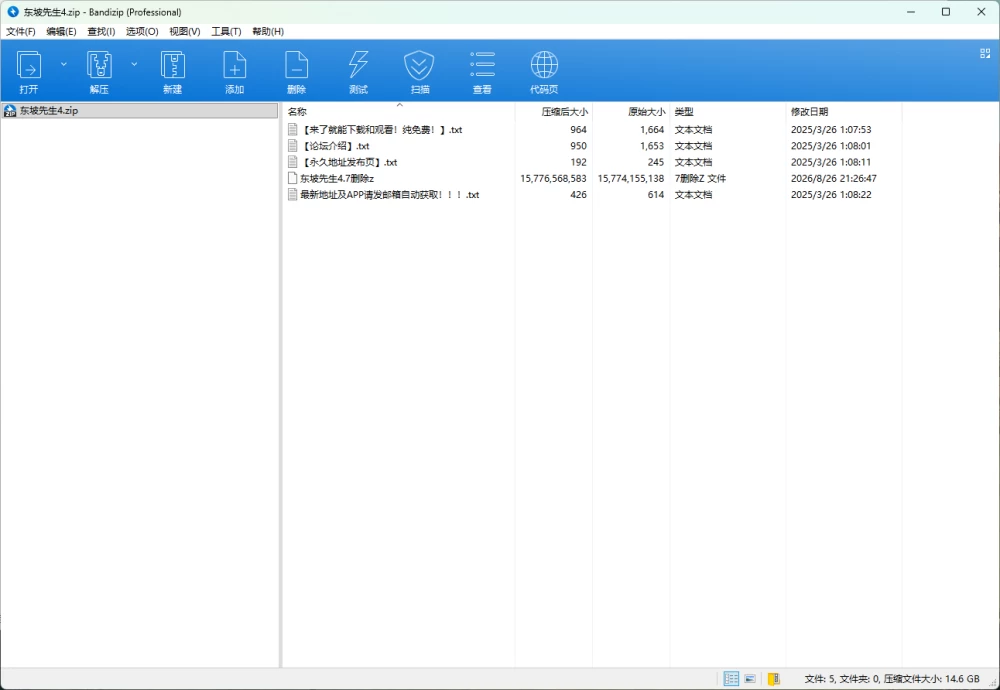Image resolution: width=1000 pixels, height=690 pixels.
Task: Select 【来了就能下载和观看！纯免费！】.txt file
Action: pos(381,129)
